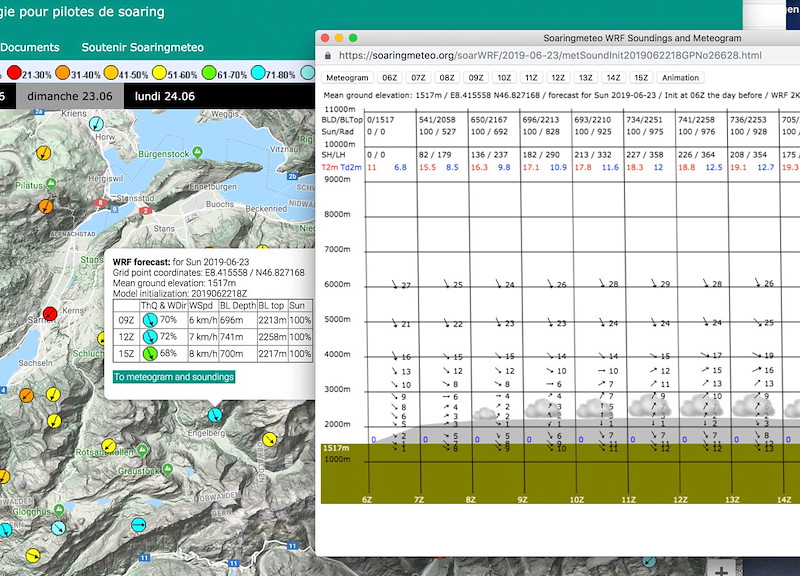The width and height of the screenshot is (800, 576).
Task: Click 8 km/h wind speed in 15Z row
Action: [203, 354]
